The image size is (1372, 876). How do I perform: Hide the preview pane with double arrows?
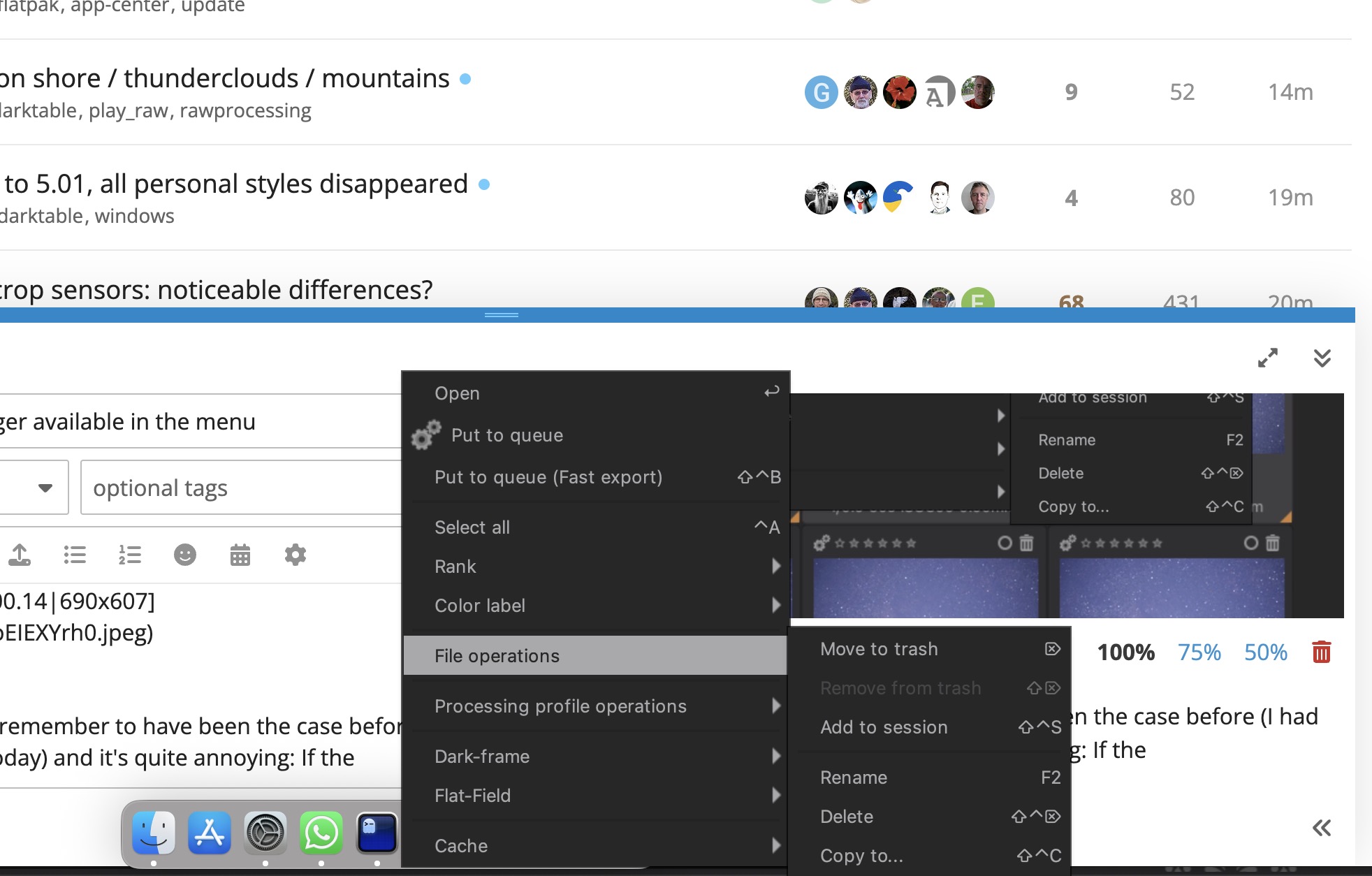(1321, 828)
